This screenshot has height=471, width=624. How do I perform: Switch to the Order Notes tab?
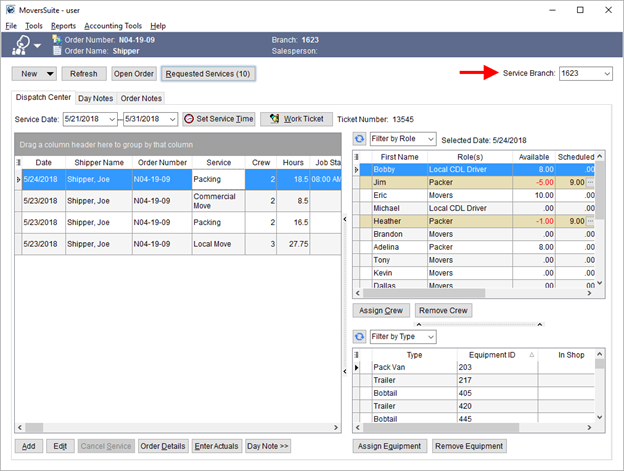coord(141,98)
